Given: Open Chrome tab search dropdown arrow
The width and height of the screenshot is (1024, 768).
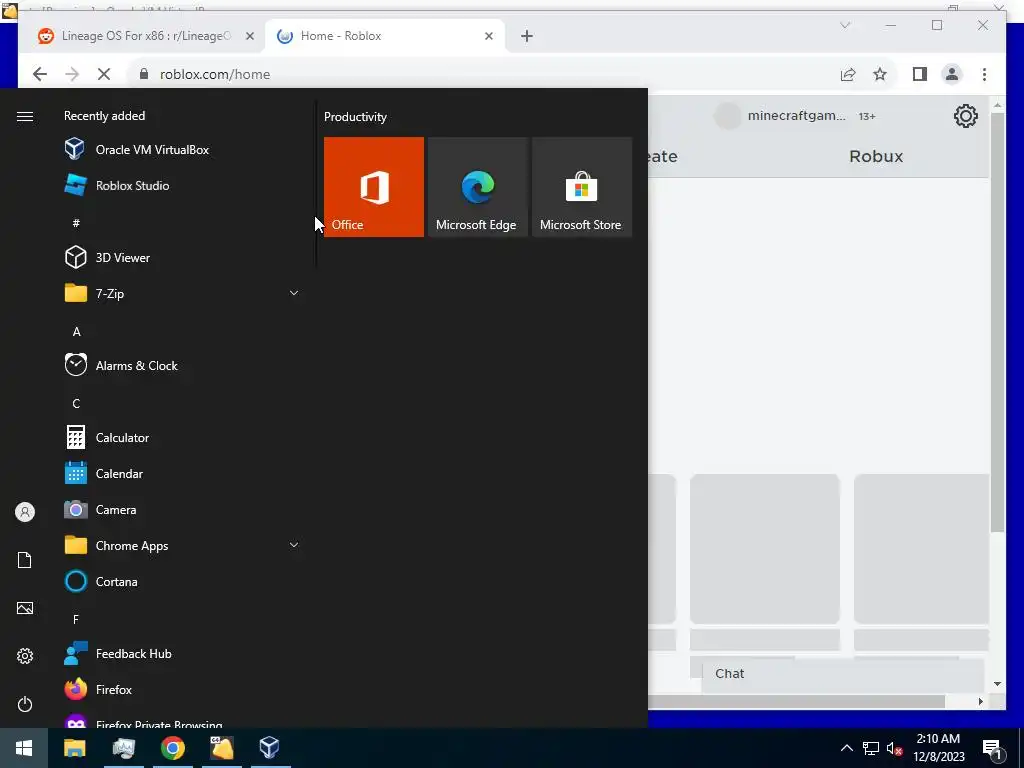Looking at the screenshot, I should [x=845, y=25].
